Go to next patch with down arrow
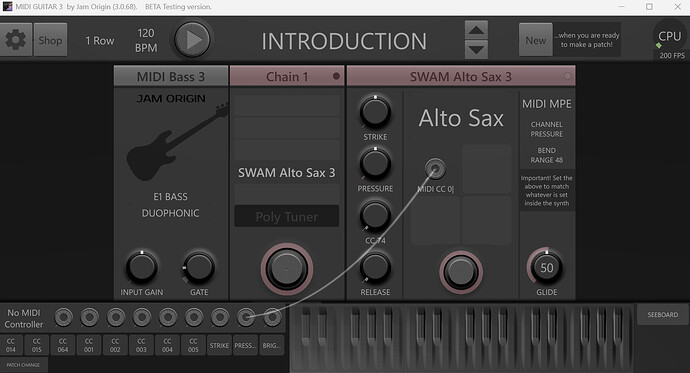 [476, 49]
